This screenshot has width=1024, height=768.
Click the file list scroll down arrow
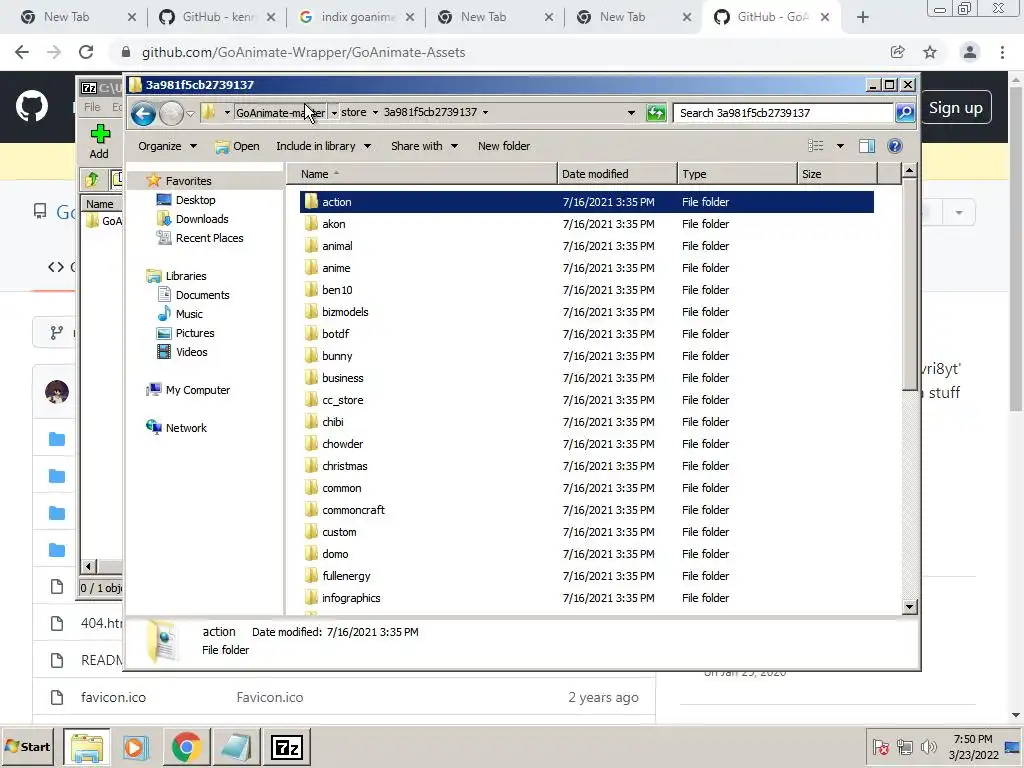tap(909, 607)
